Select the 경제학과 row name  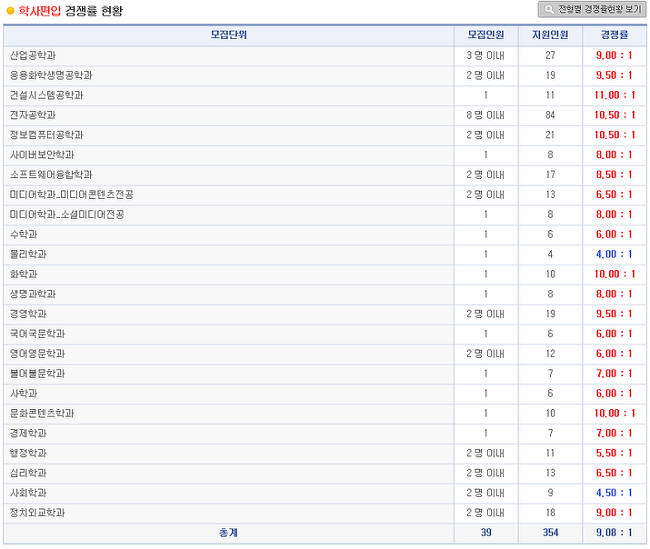[28, 433]
